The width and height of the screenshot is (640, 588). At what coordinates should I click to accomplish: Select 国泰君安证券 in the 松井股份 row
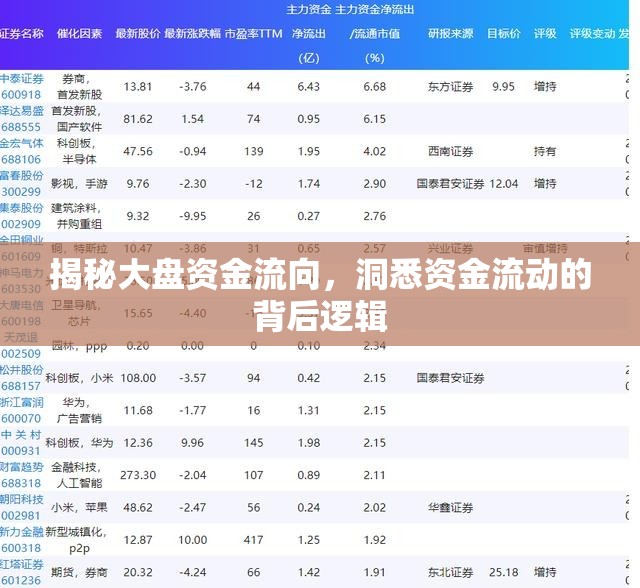tap(450, 378)
